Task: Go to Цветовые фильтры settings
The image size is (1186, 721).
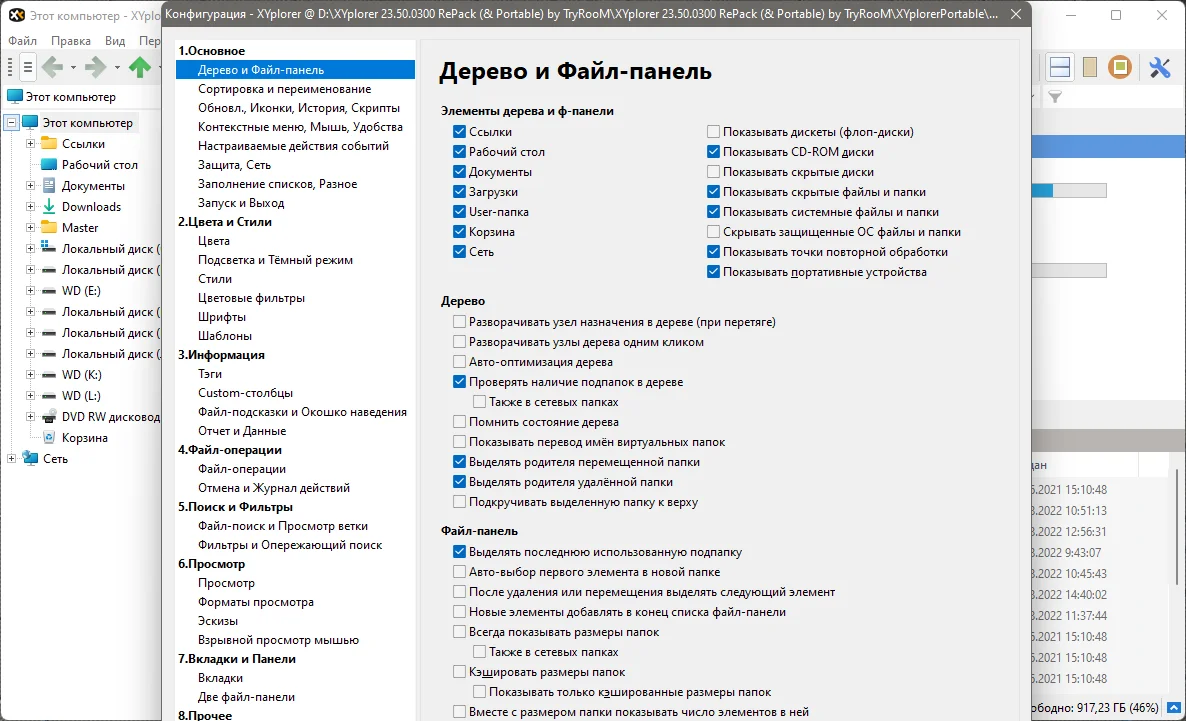Action: 251,297
